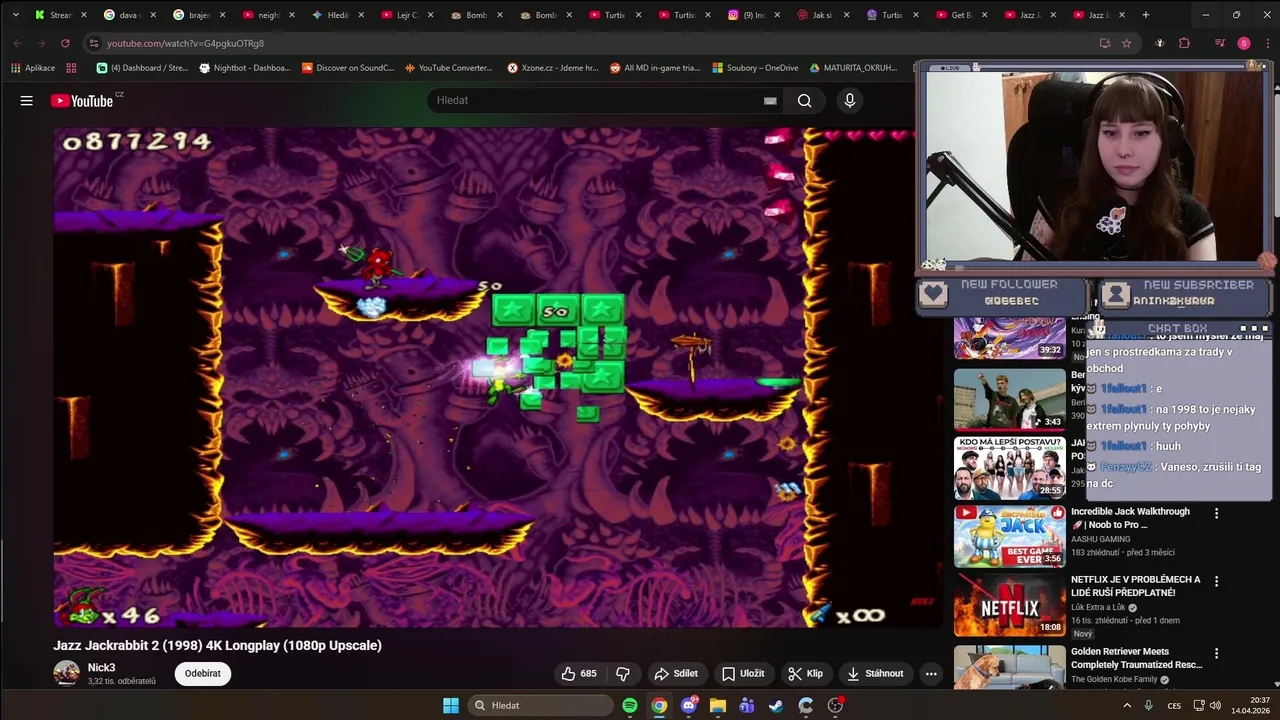Open Nick3 channel avatar

click(66, 673)
